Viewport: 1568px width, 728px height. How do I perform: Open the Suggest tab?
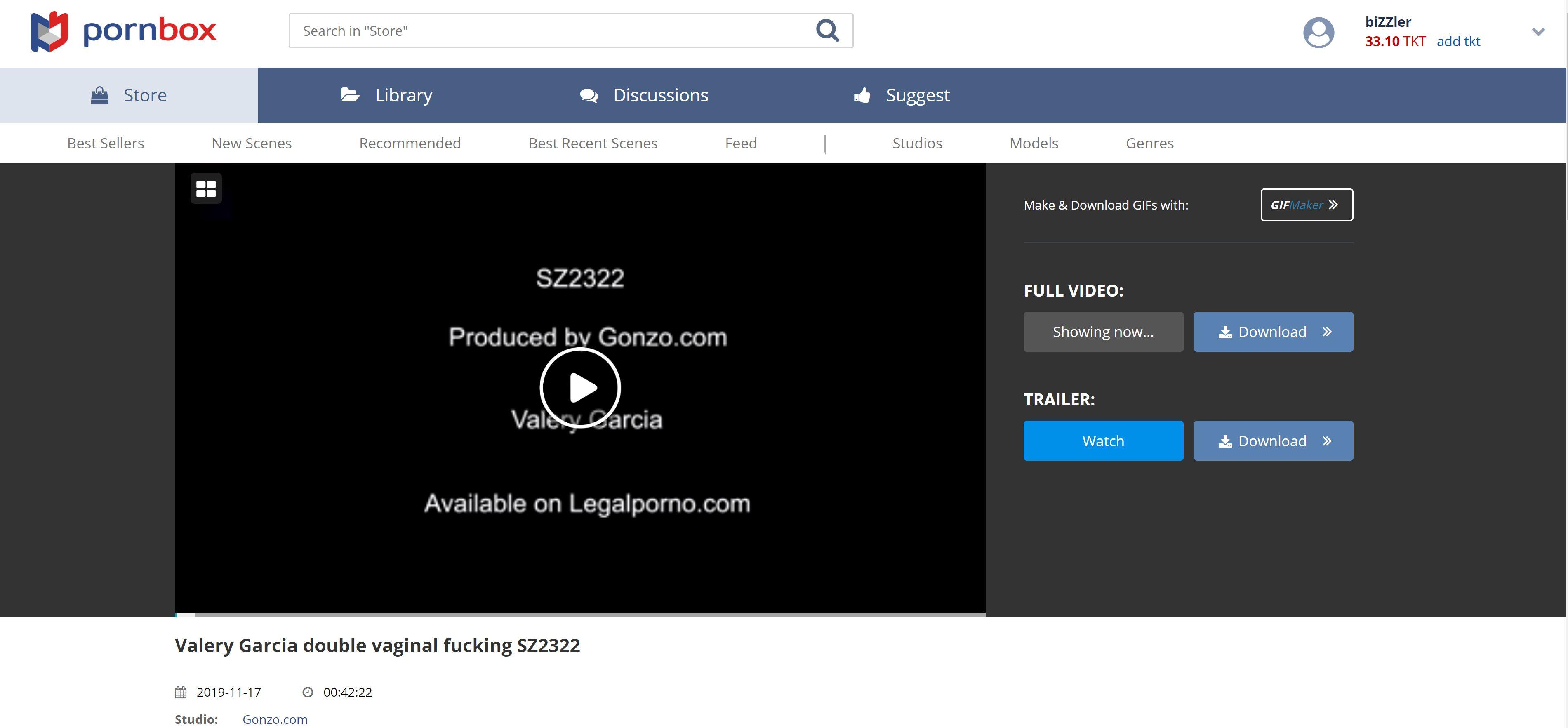click(902, 95)
